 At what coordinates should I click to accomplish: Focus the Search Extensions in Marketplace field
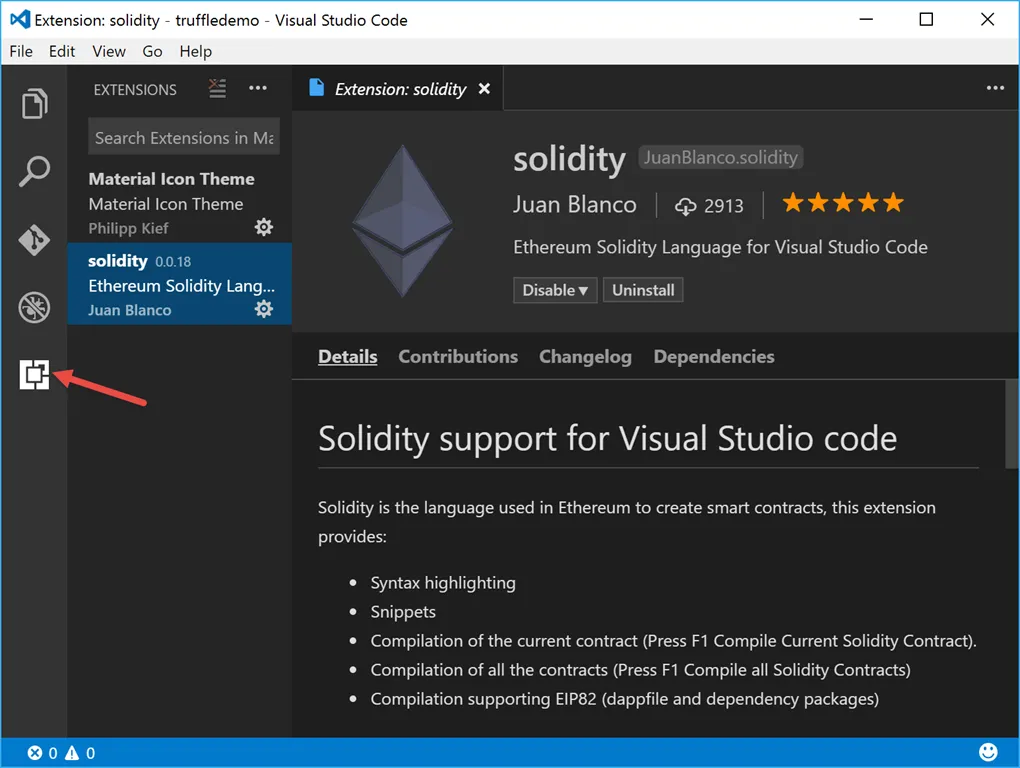click(184, 137)
